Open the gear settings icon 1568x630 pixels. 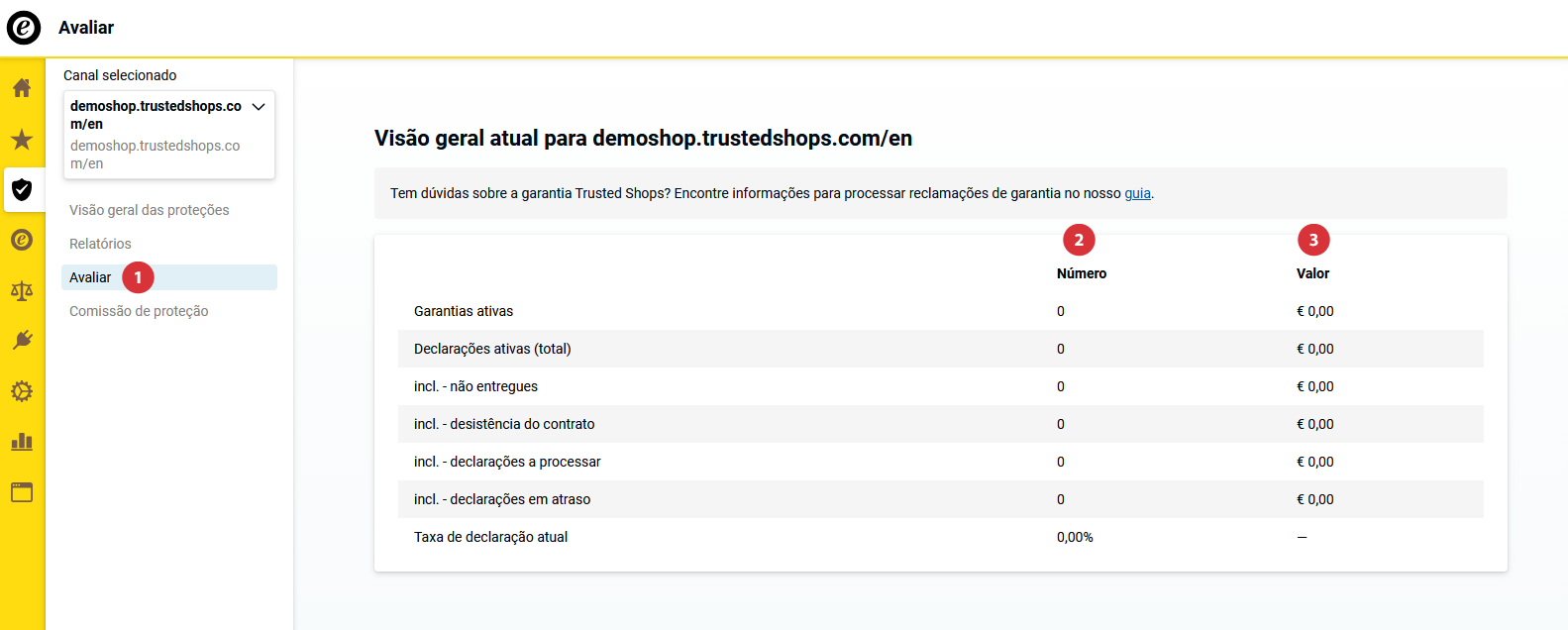pyautogui.click(x=22, y=391)
